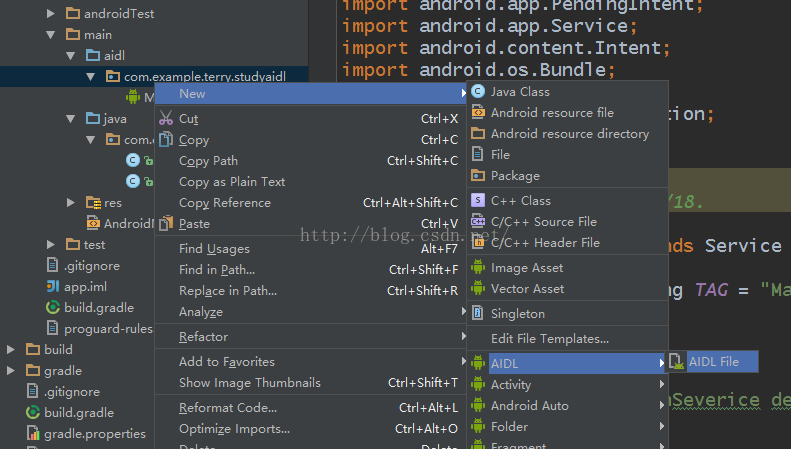
Task: Click the Java Class icon in submenu
Action: coord(478,91)
